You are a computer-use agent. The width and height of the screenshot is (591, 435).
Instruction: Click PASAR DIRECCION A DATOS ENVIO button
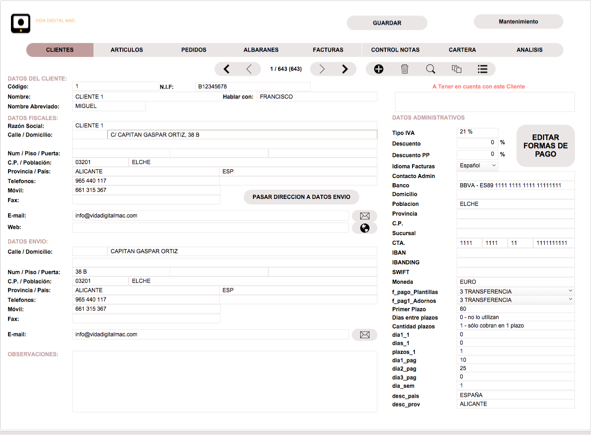[301, 197]
